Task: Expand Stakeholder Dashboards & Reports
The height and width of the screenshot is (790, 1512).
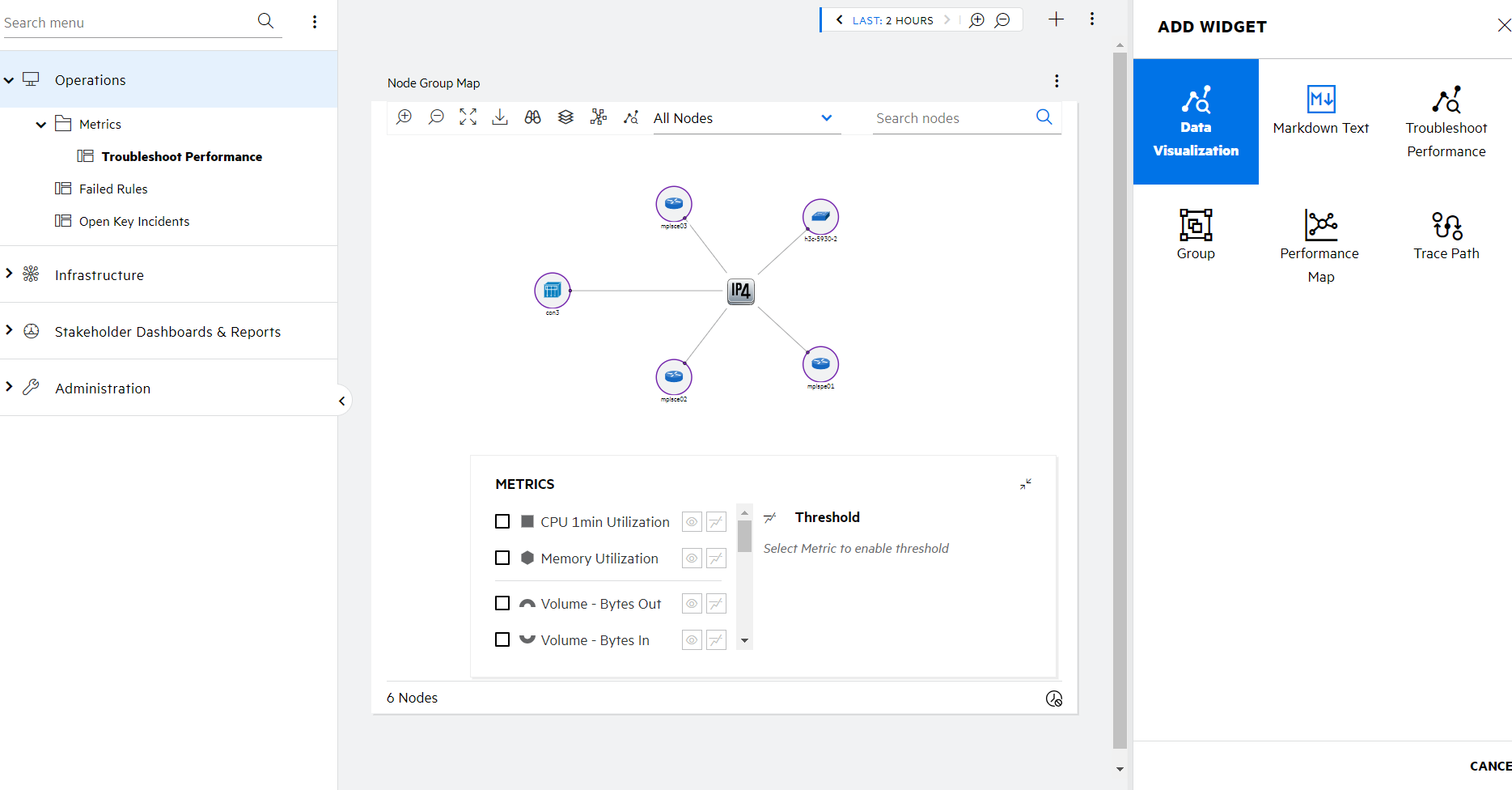Action: (x=9, y=330)
